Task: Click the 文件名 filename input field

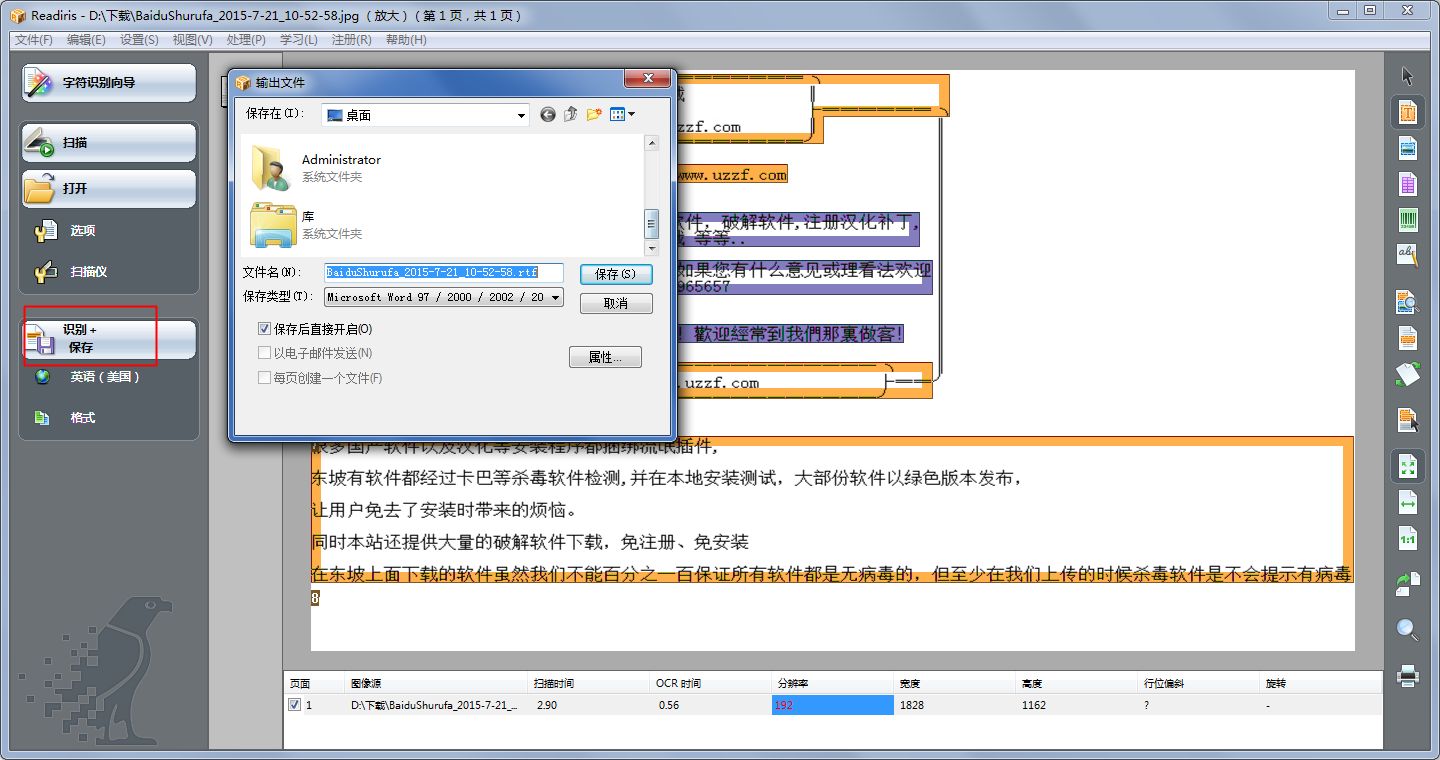Action: point(444,272)
